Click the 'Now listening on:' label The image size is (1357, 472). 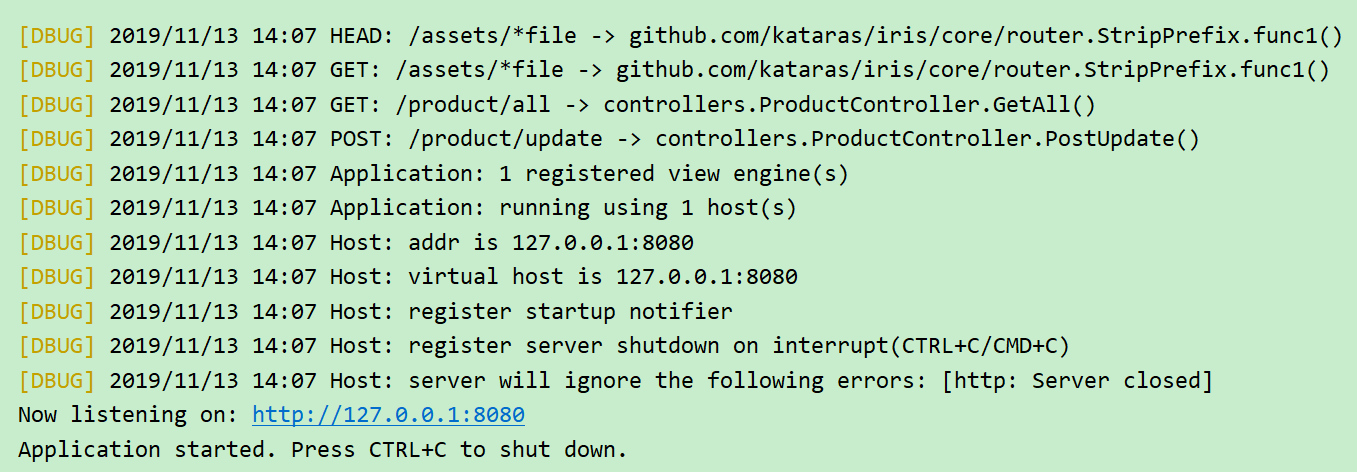128,415
